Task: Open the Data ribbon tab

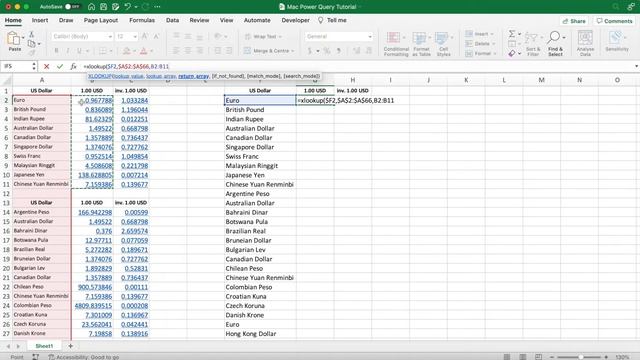Action: (172, 20)
